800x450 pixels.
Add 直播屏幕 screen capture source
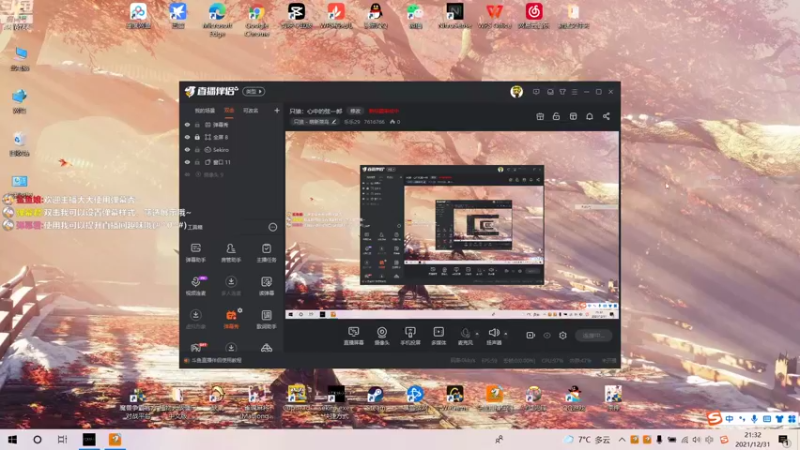point(354,336)
